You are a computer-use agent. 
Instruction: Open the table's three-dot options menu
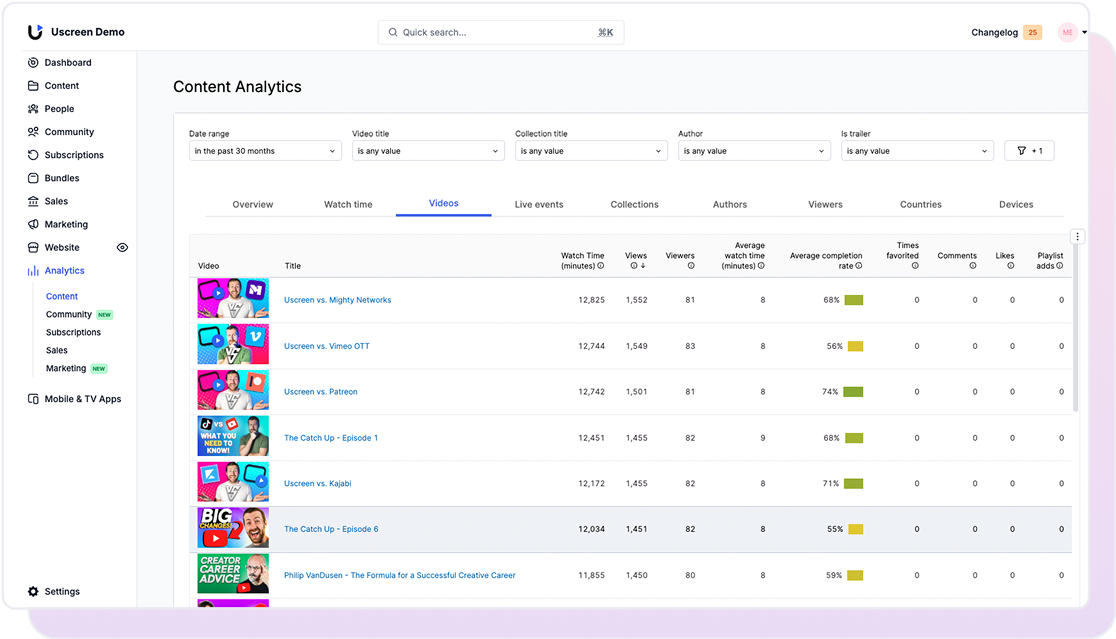pyautogui.click(x=1077, y=237)
